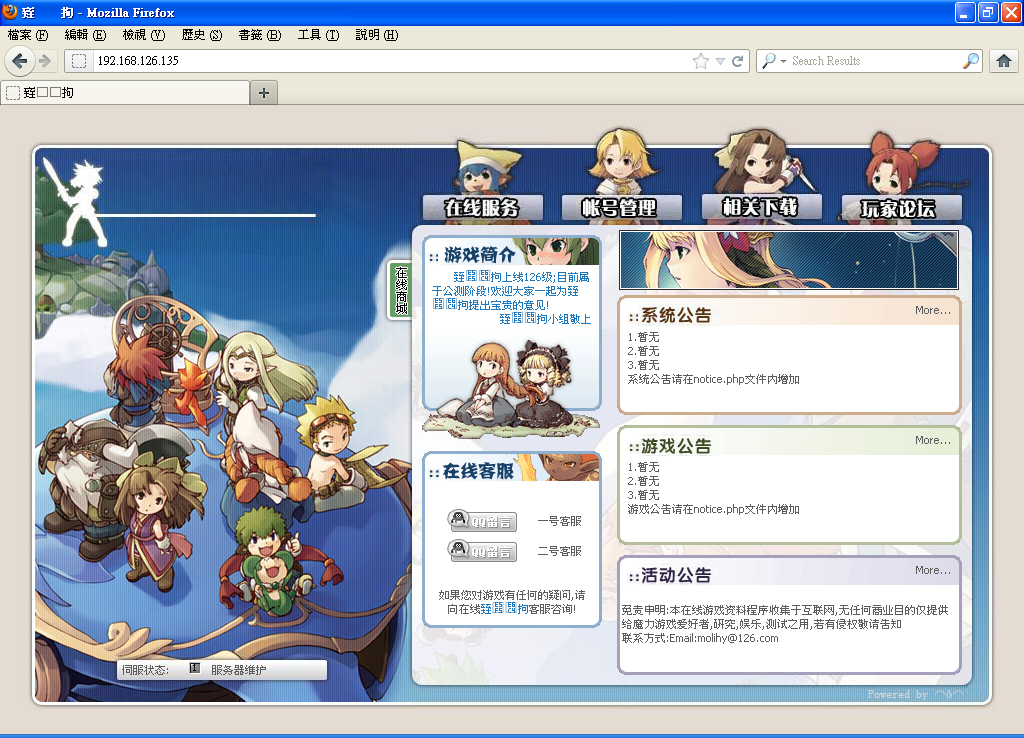Click the browser Back arrow button
Viewport: 1024px width, 738px height.
click(x=19, y=61)
